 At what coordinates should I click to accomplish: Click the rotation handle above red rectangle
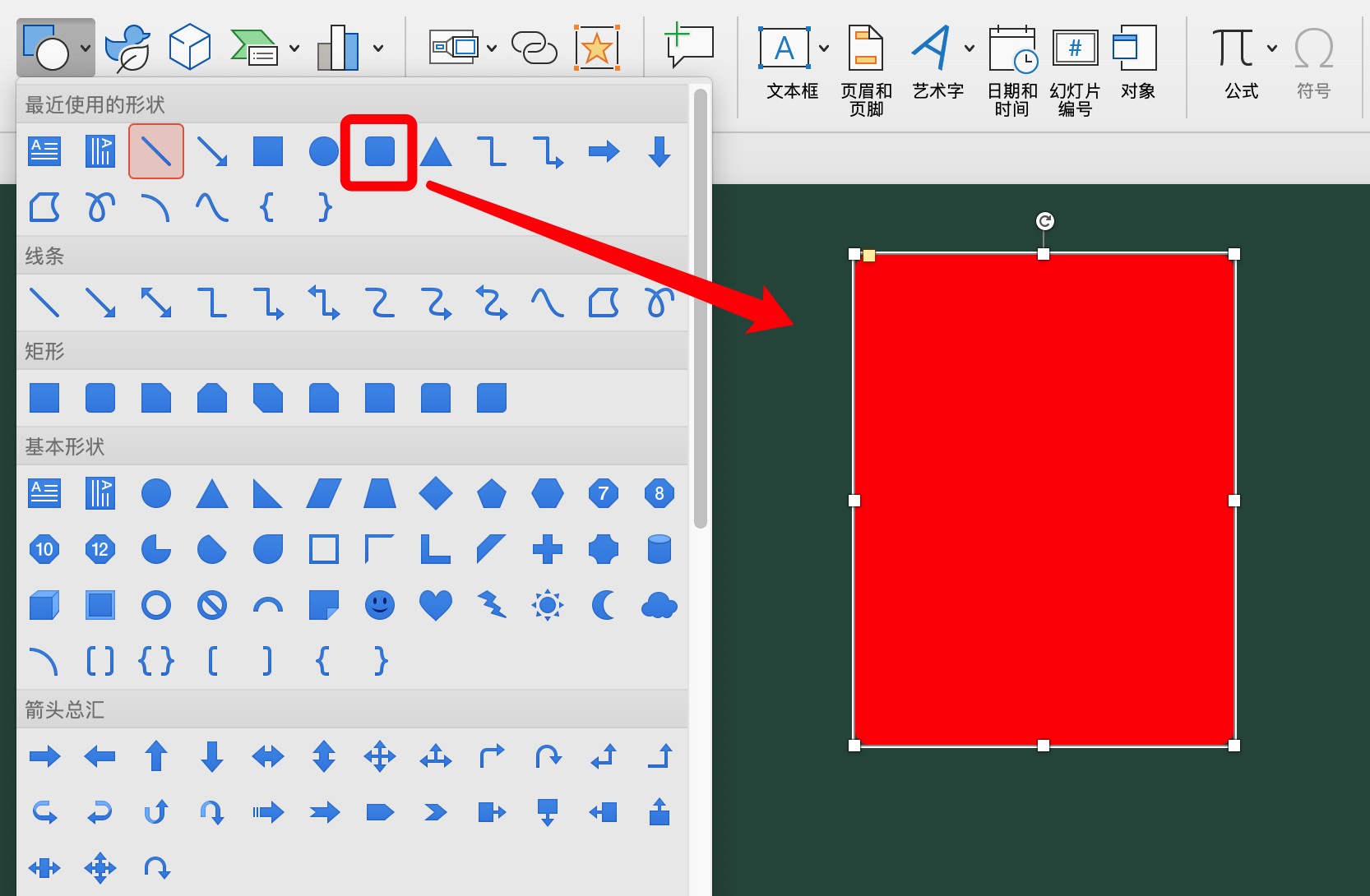(x=1044, y=221)
